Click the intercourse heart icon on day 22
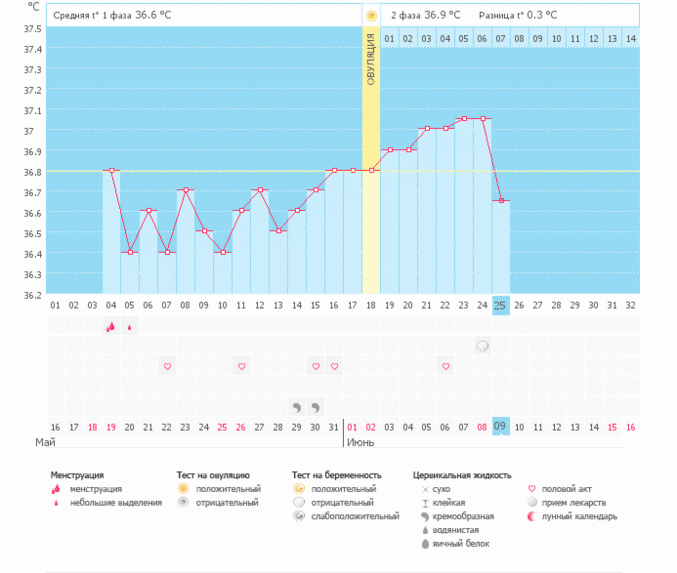This screenshot has width=677, height=573. (x=445, y=366)
